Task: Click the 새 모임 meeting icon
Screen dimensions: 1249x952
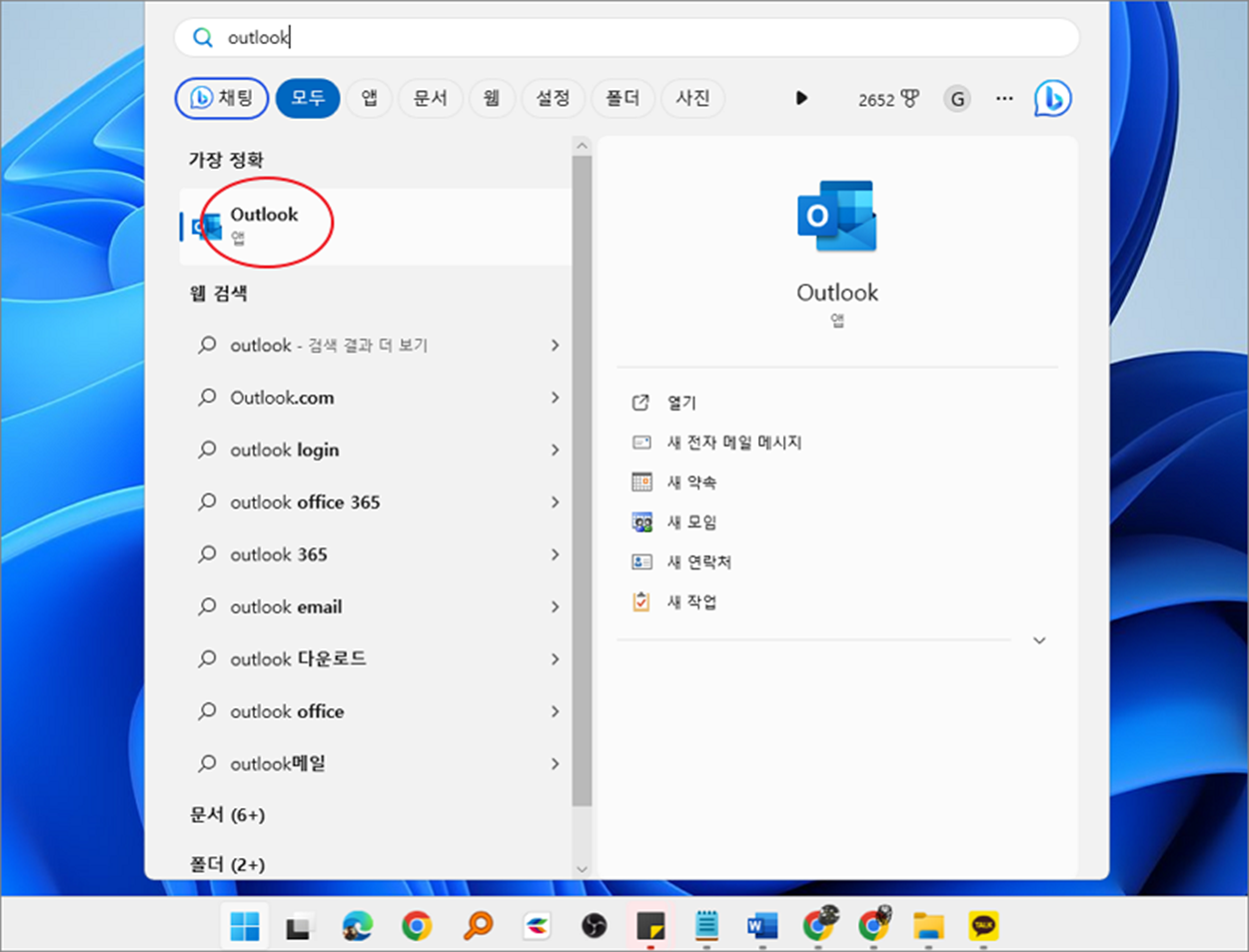Action: pyautogui.click(x=641, y=522)
